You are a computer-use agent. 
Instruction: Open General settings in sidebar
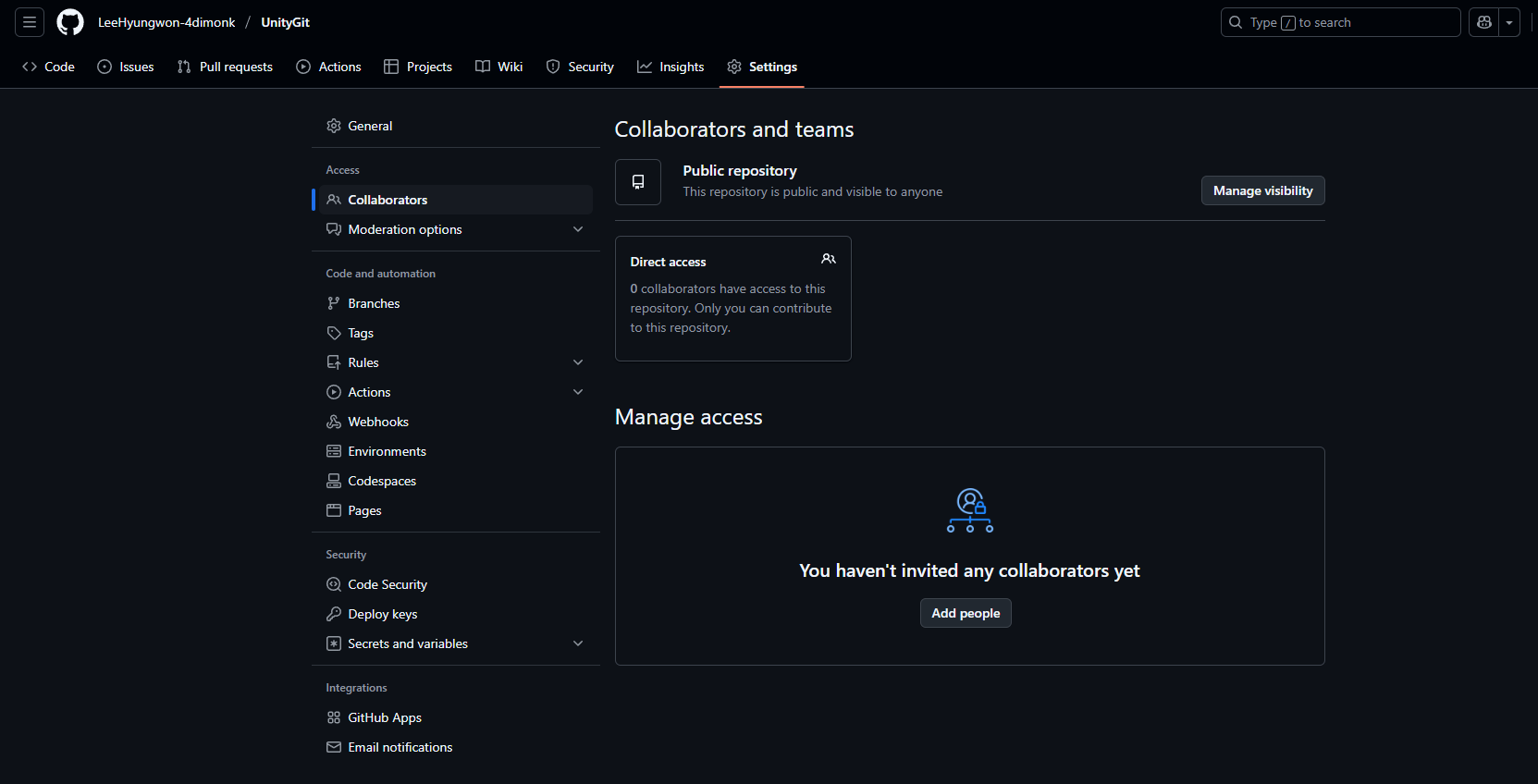coord(456,126)
